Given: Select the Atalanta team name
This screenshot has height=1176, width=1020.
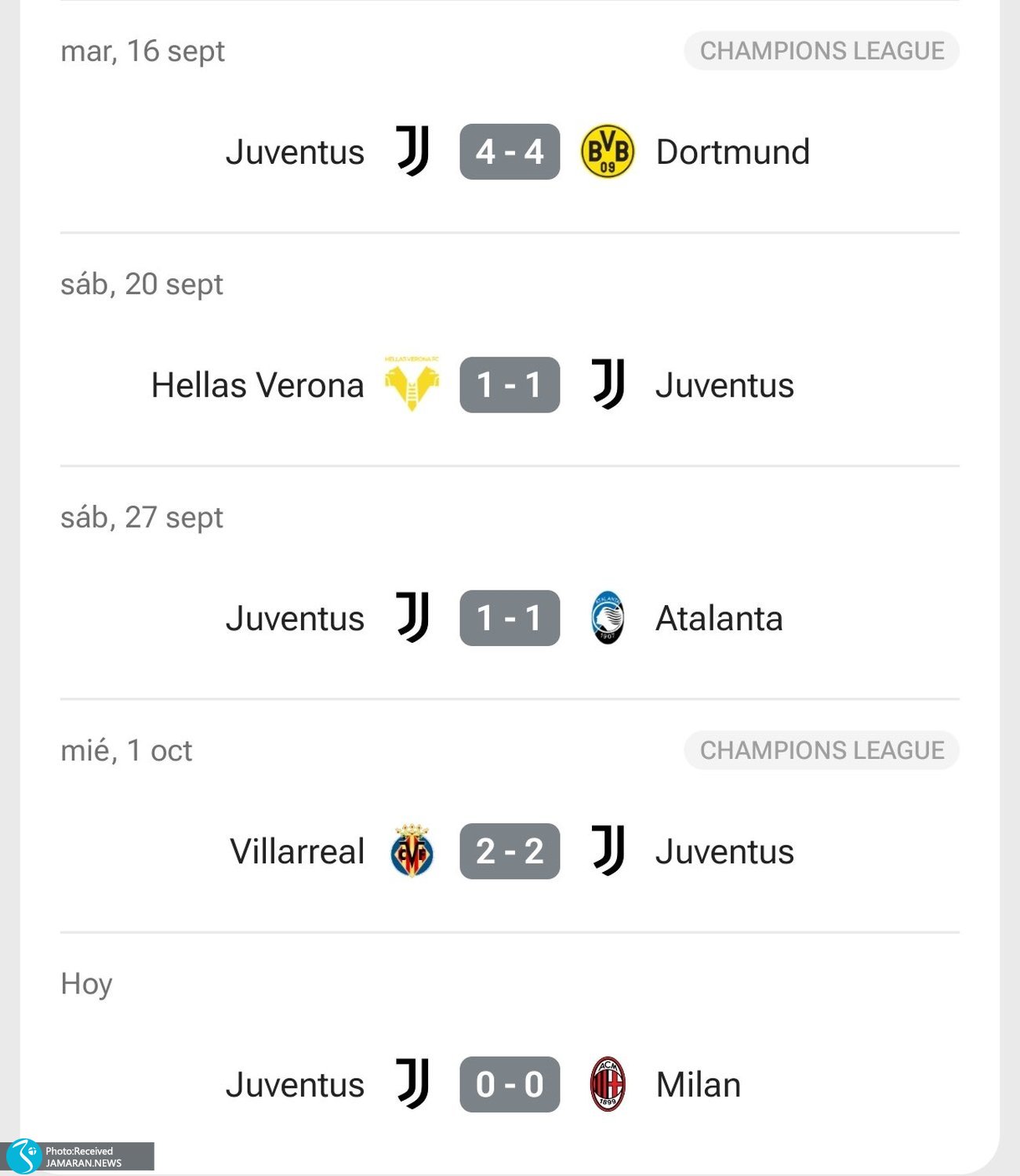Looking at the screenshot, I should coord(719,619).
